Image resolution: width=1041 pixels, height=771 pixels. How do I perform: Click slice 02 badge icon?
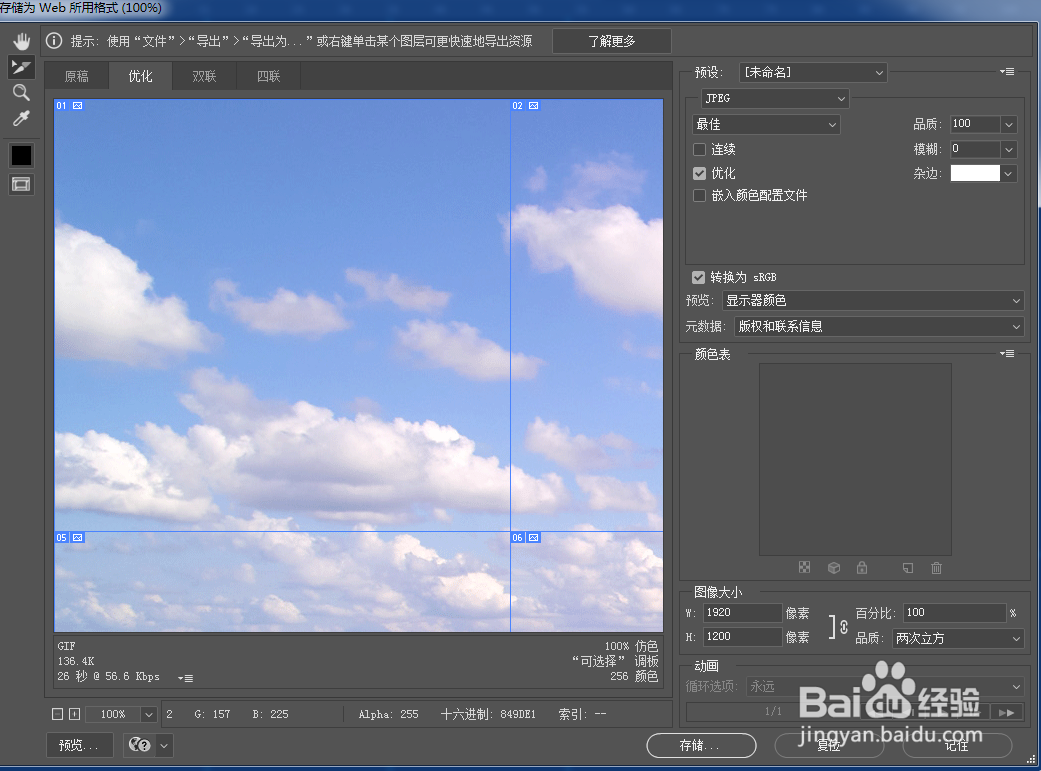(534, 106)
